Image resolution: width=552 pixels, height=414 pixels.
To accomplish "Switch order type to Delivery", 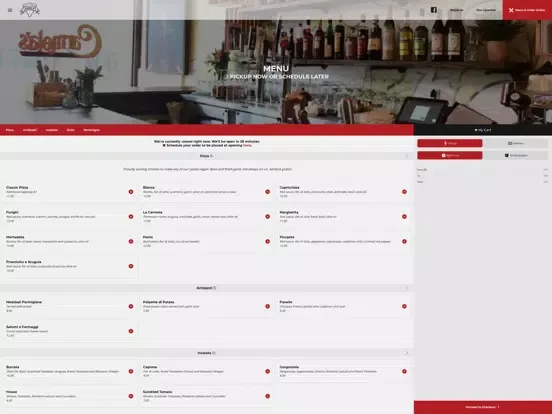I will (515, 143).
